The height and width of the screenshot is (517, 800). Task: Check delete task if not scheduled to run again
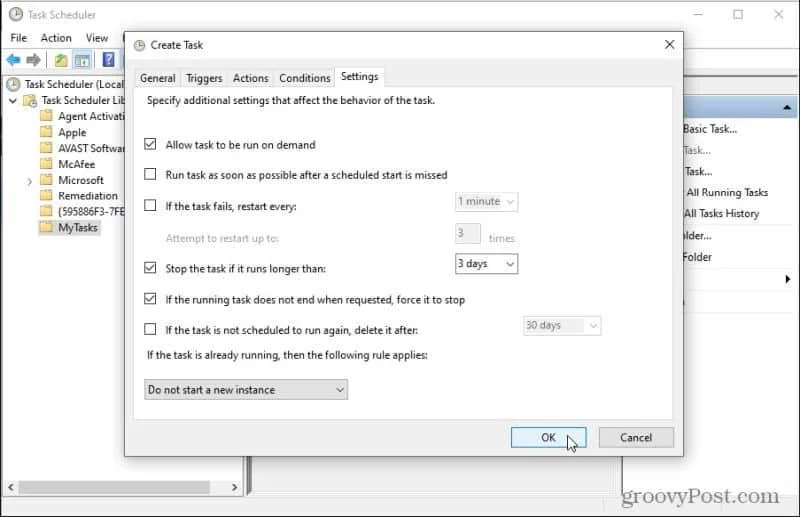click(150, 329)
